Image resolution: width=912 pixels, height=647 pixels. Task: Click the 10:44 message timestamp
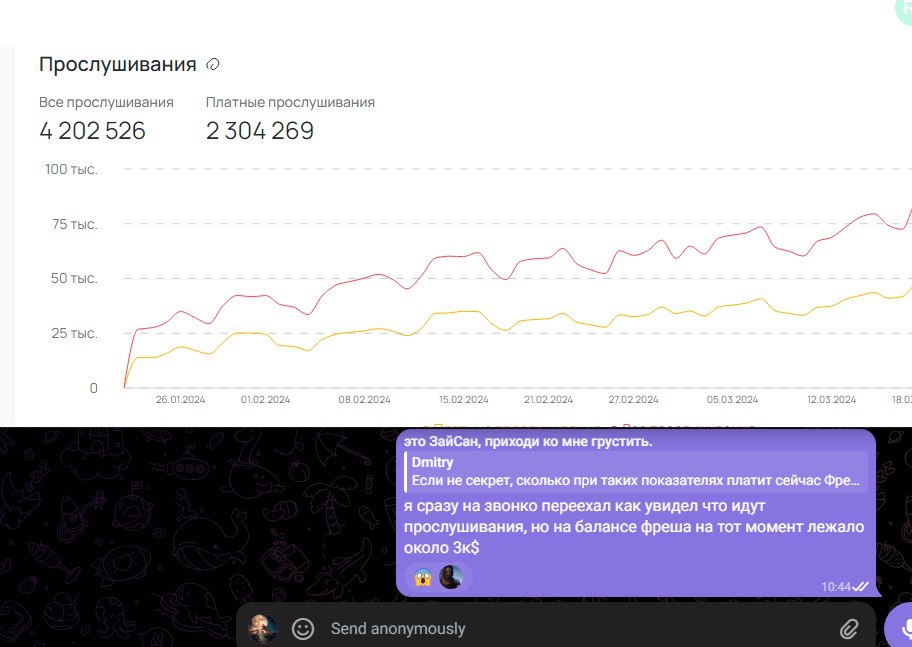[x=835, y=587]
